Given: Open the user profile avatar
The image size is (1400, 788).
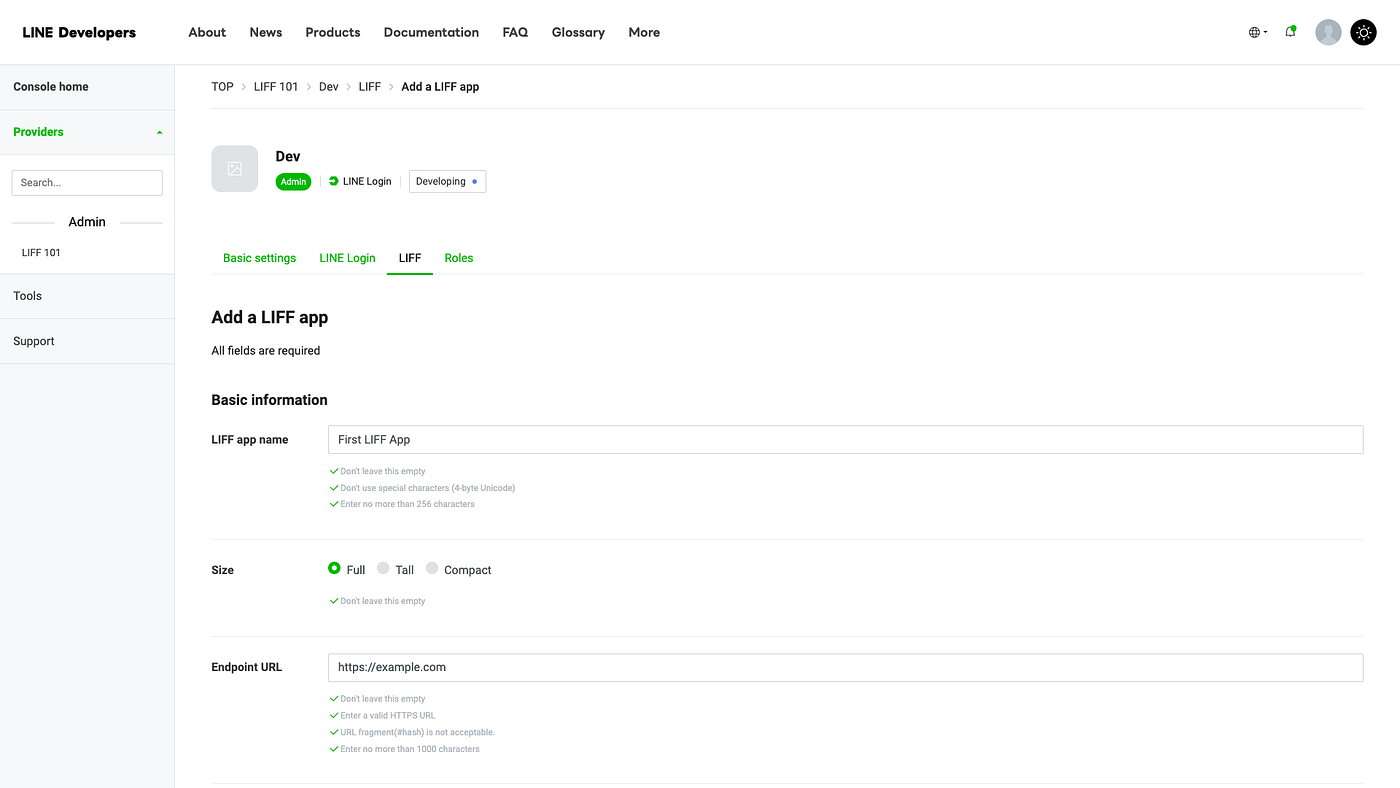Looking at the screenshot, I should 1328,32.
